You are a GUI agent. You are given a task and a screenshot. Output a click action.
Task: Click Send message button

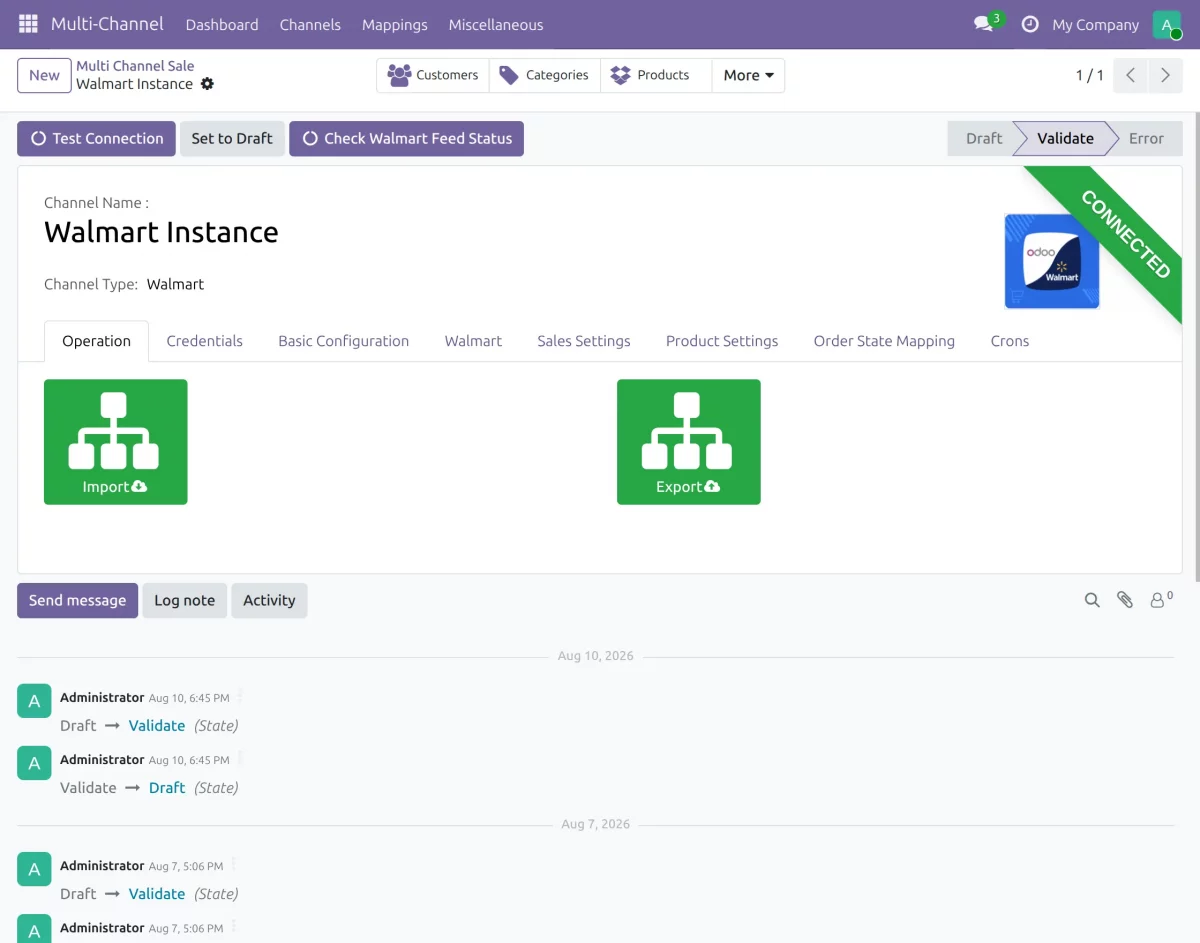tap(77, 600)
